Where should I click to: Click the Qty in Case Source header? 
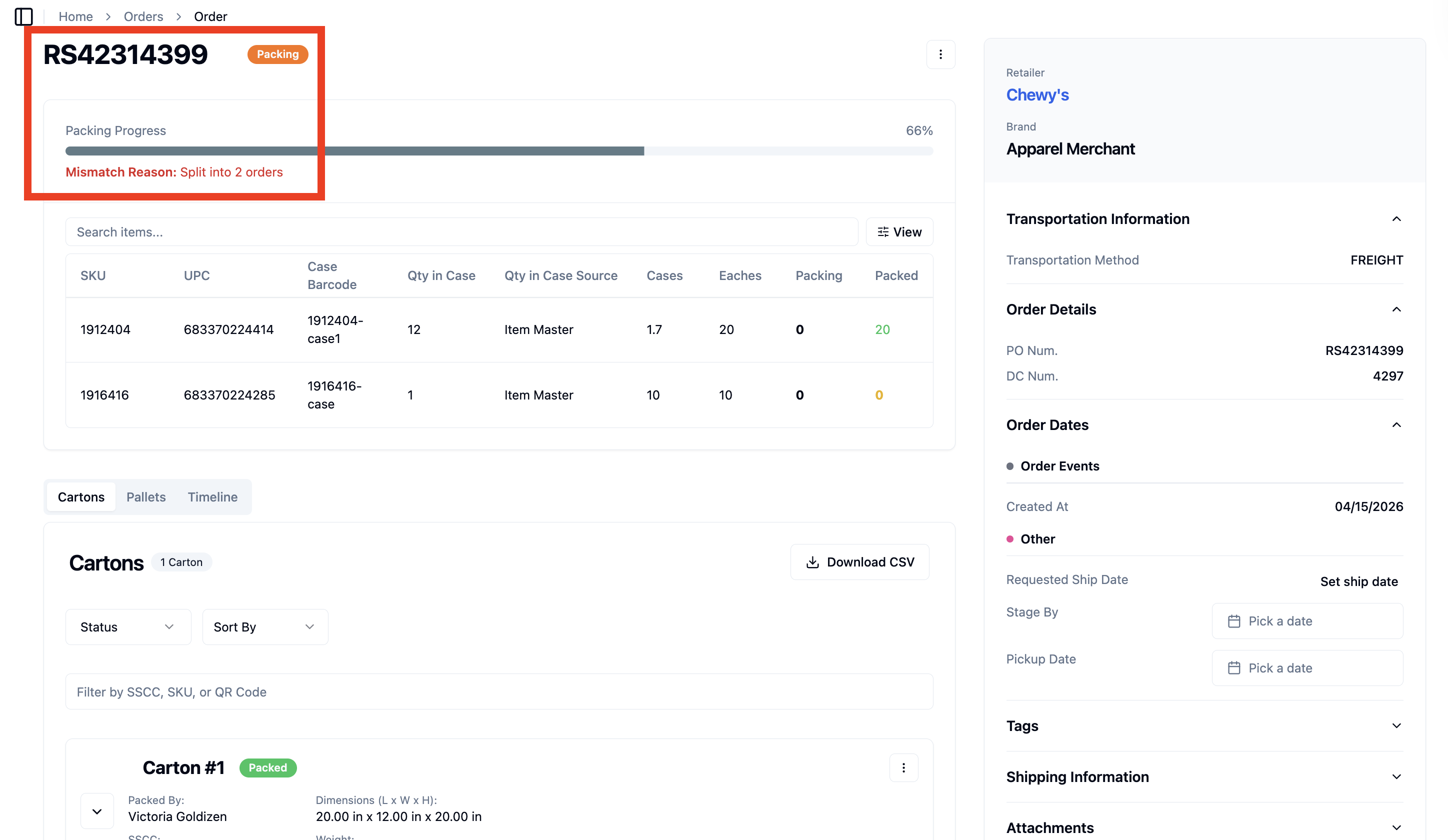click(x=561, y=276)
